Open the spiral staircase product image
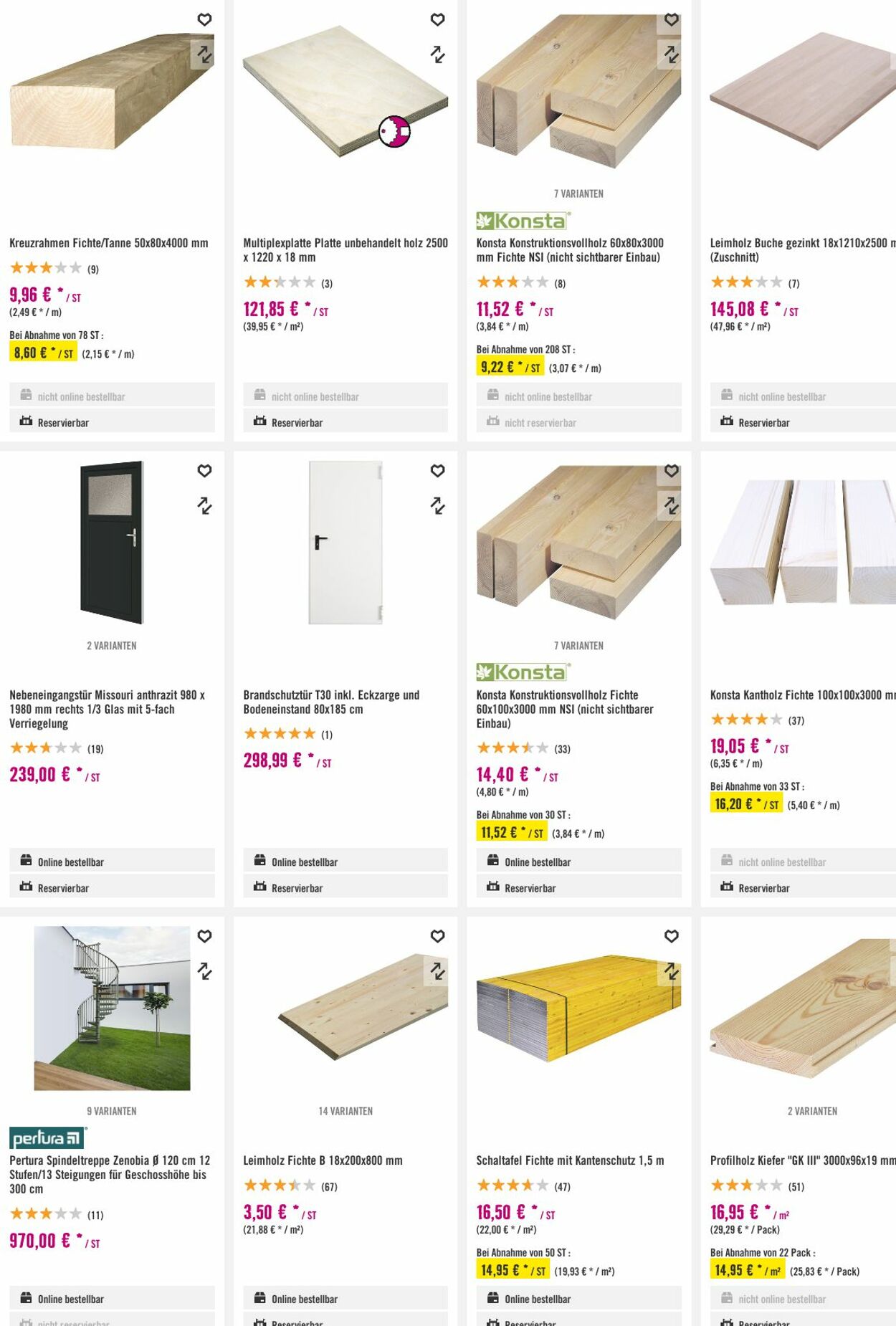 tap(112, 1008)
